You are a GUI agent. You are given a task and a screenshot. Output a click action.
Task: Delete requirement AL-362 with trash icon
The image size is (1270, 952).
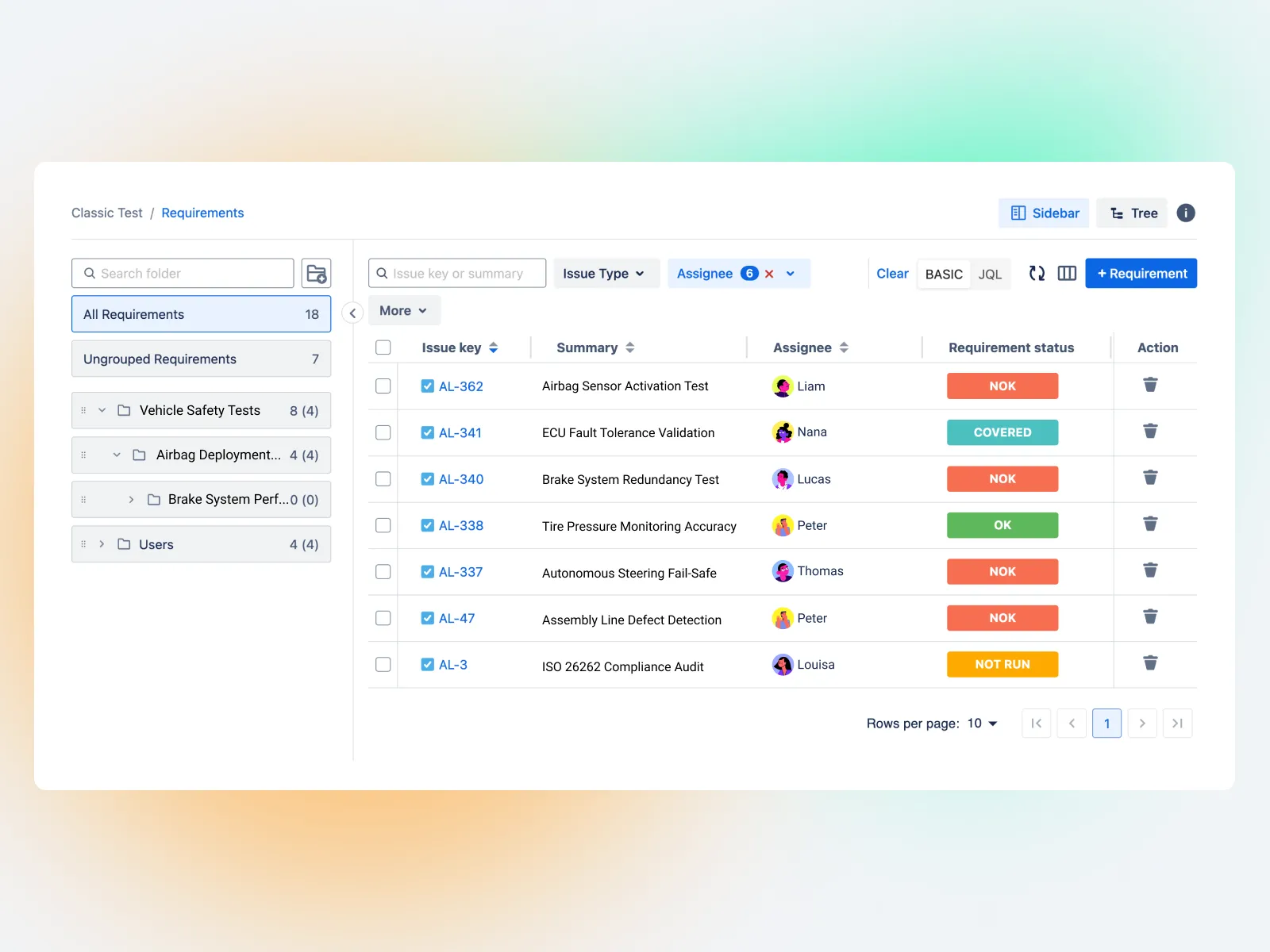pyautogui.click(x=1150, y=386)
